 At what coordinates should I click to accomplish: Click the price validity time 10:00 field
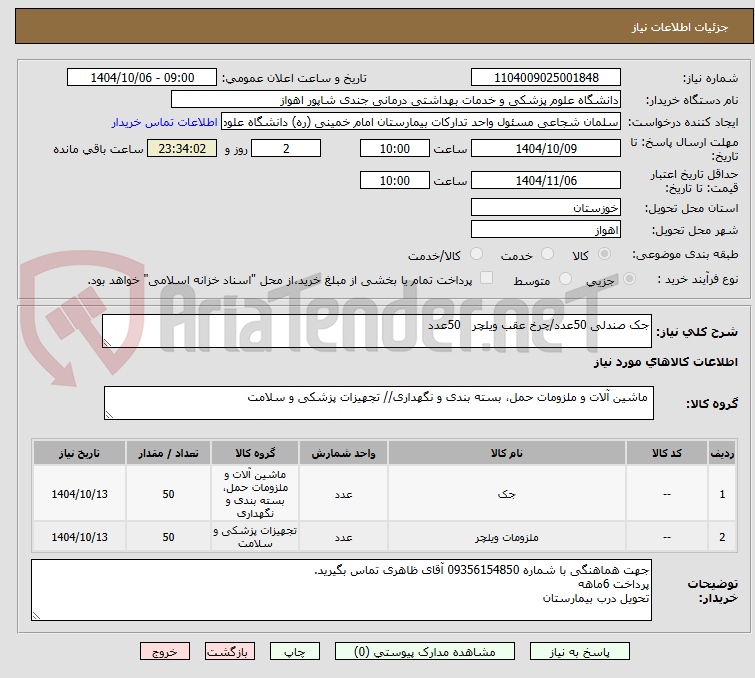pos(394,181)
